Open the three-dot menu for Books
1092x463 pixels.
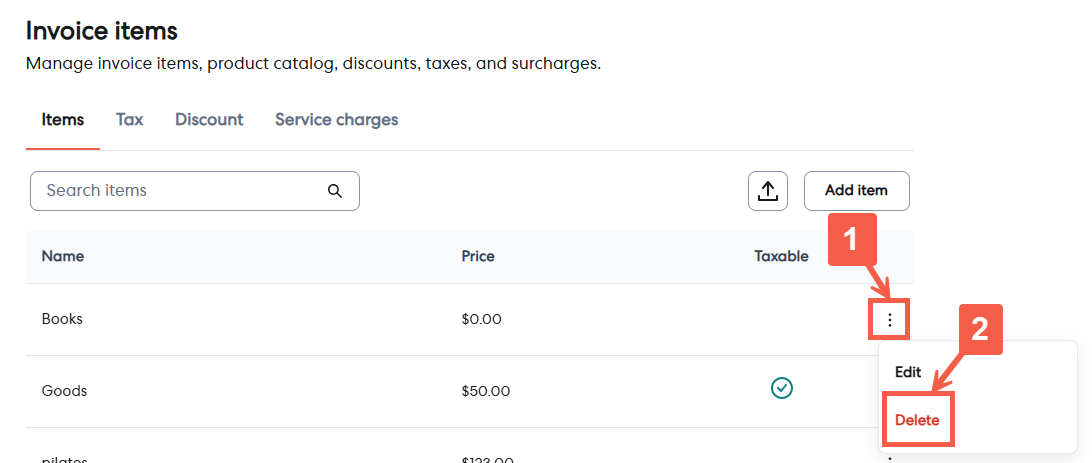point(889,320)
